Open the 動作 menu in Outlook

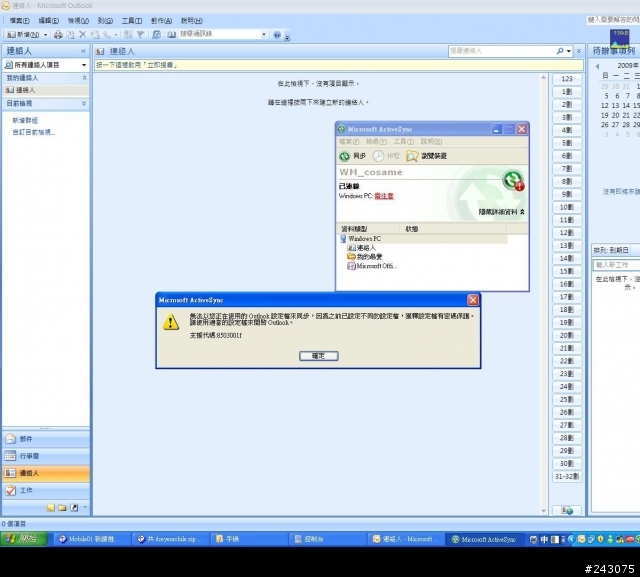tap(161, 21)
